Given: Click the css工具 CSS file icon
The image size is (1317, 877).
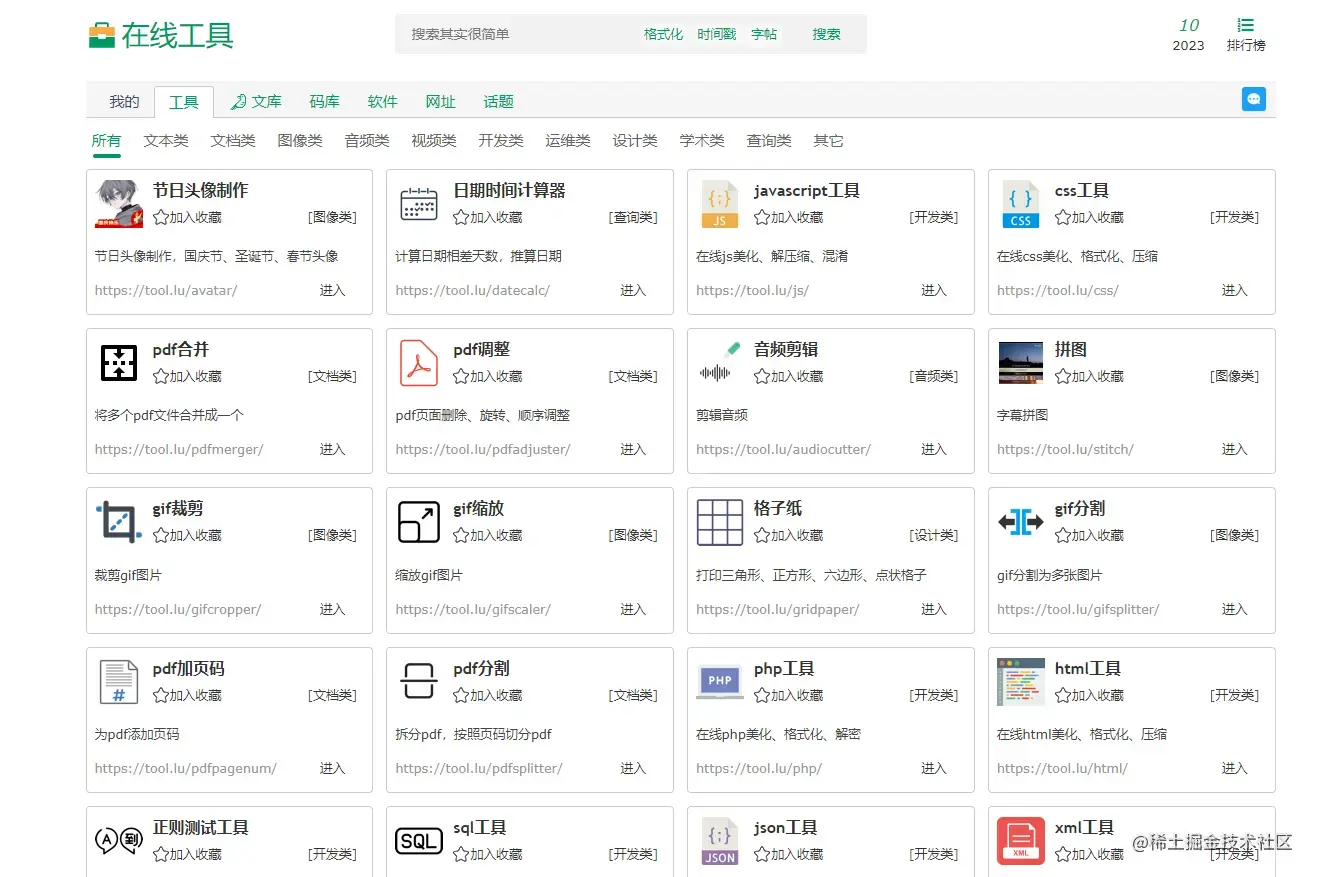Looking at the screenshot, I should coord(1021,204).
